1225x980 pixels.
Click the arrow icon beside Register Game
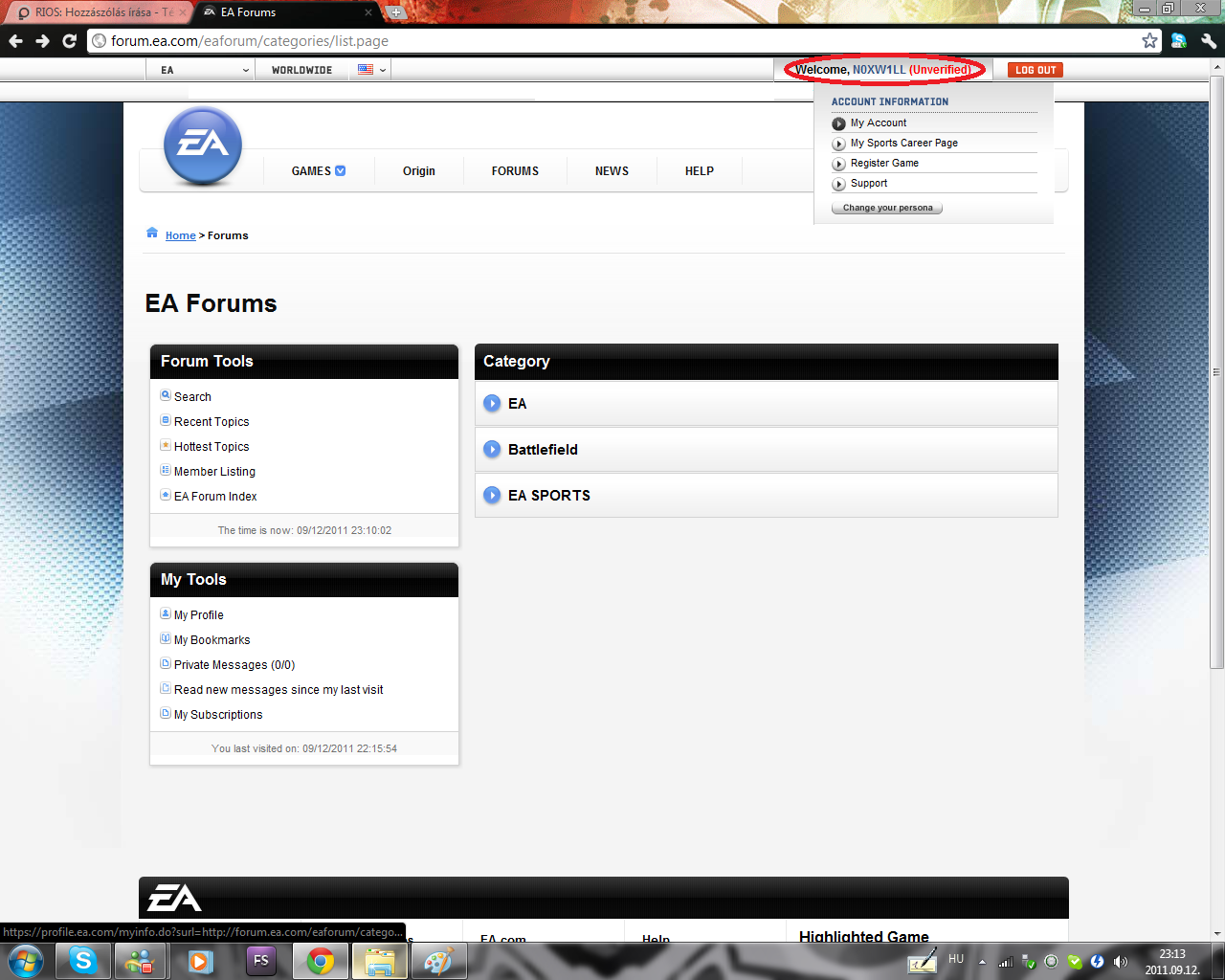click(838, 164)
